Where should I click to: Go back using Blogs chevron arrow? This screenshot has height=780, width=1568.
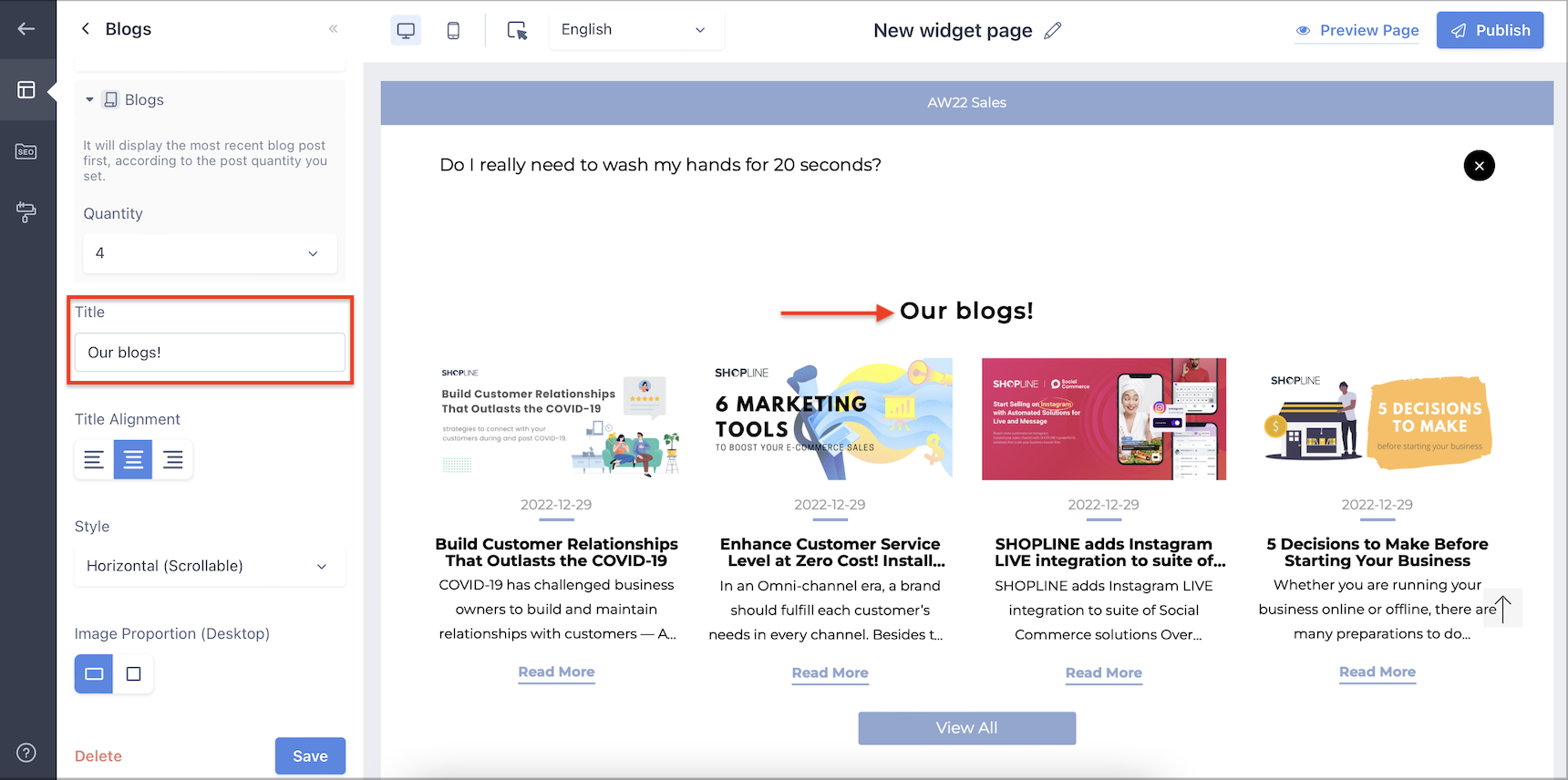86,29
